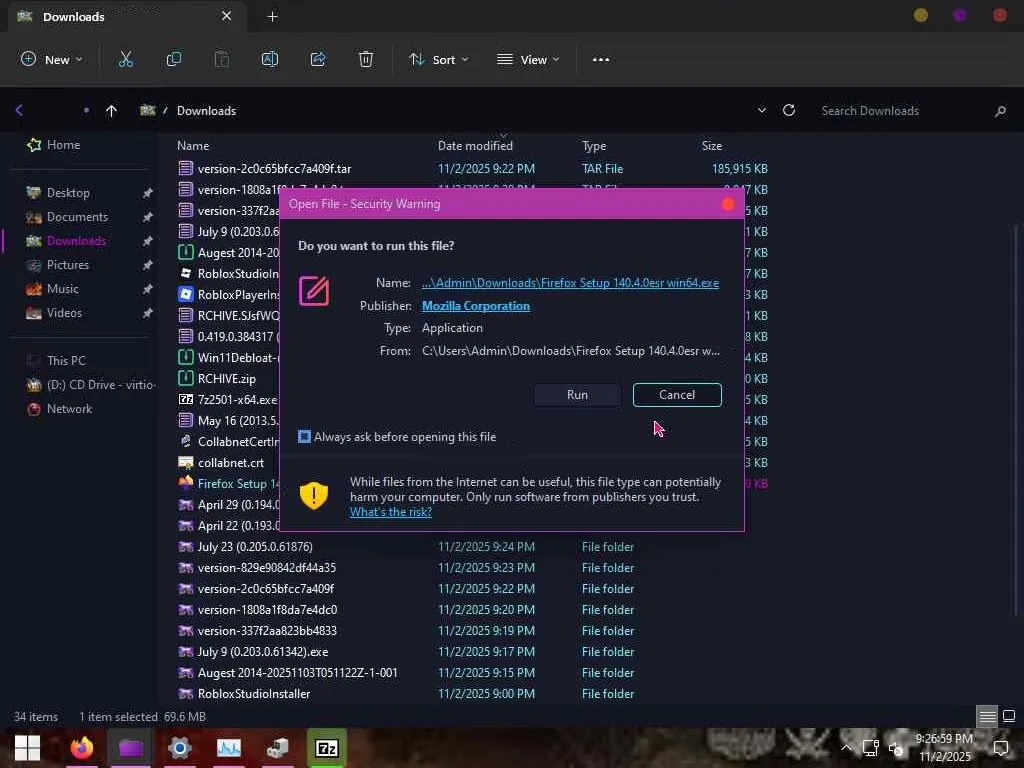This screenshot has height=768, width=1024.
Task: Select the RCHIVE.zip file
Action: (227, 378)
